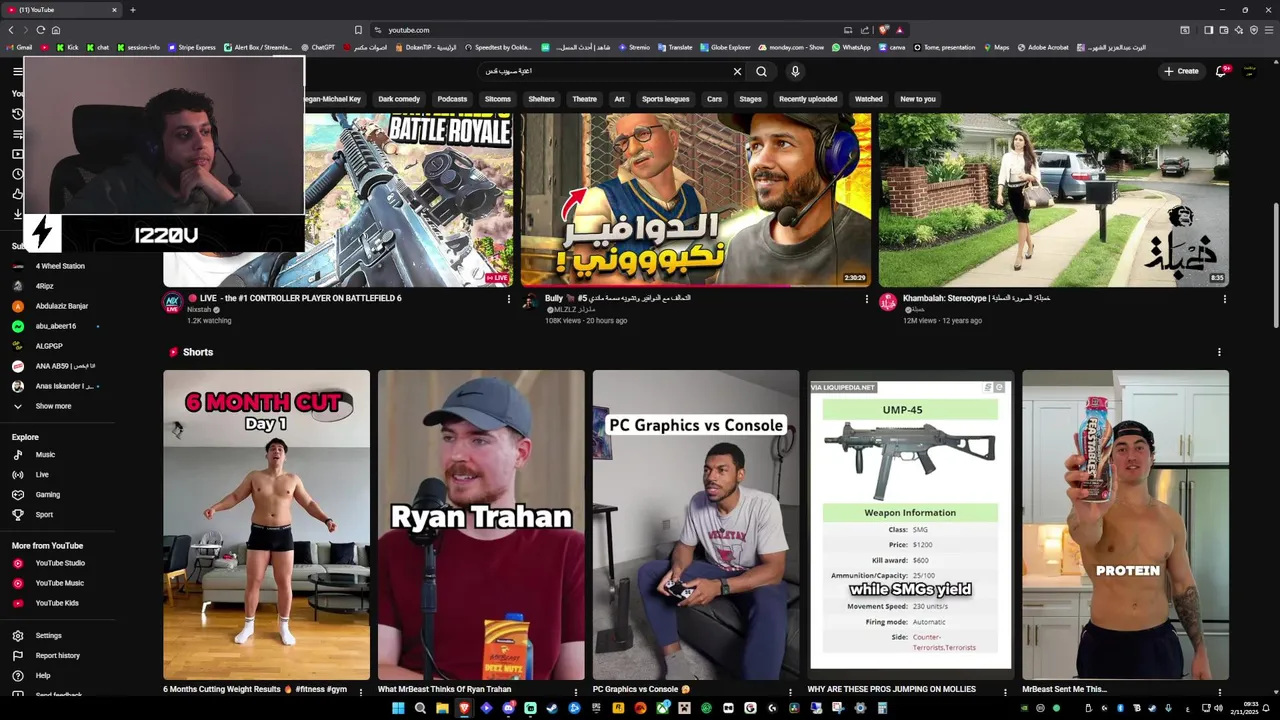Open File Explorer from the taskbar

tap(442, 708)
